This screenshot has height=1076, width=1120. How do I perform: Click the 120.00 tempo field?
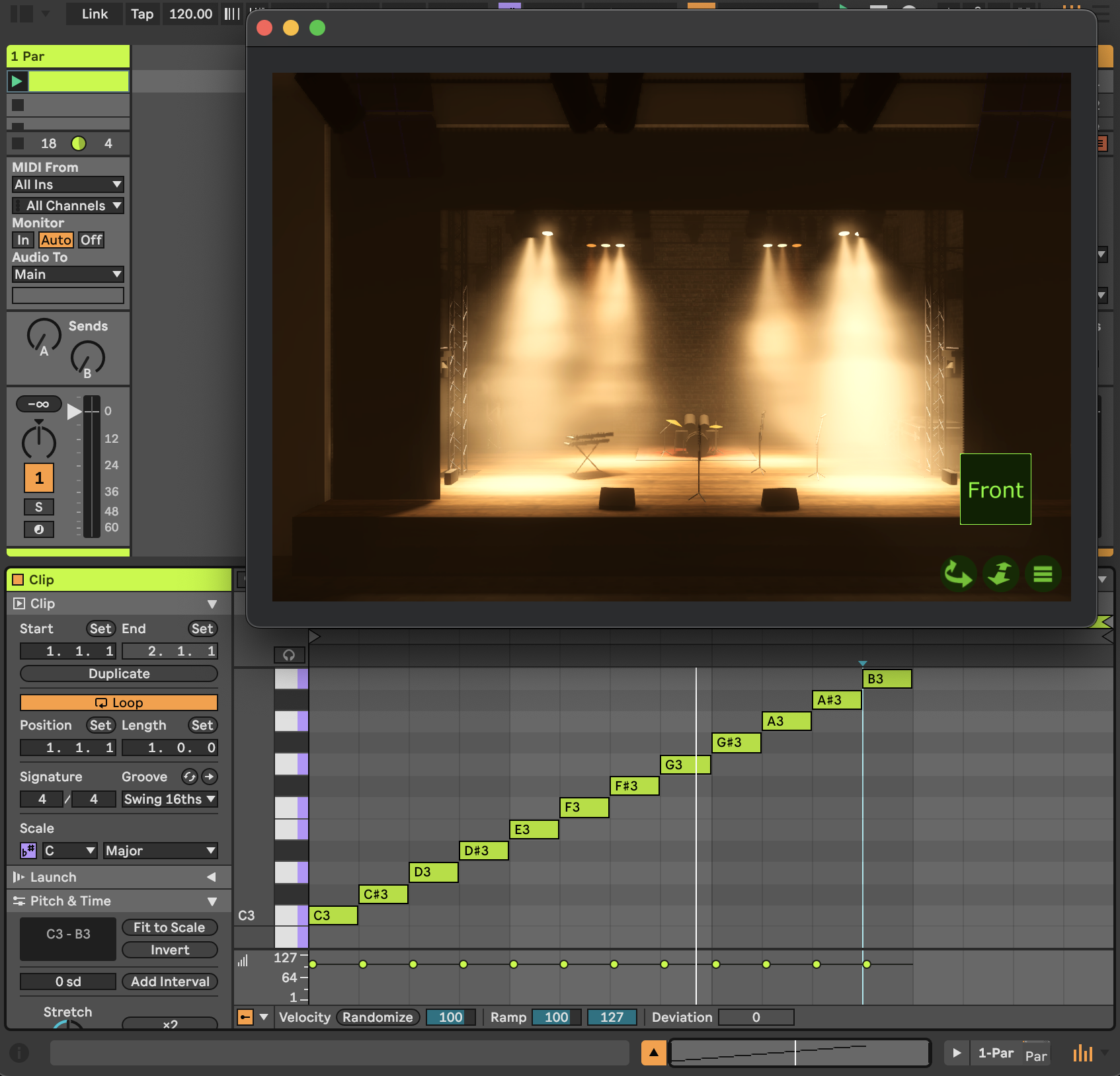click(x=190, y=14)
